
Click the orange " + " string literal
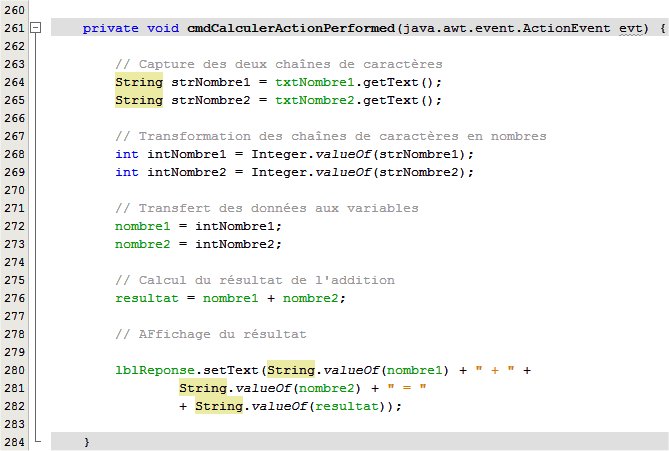pos(495,370)
